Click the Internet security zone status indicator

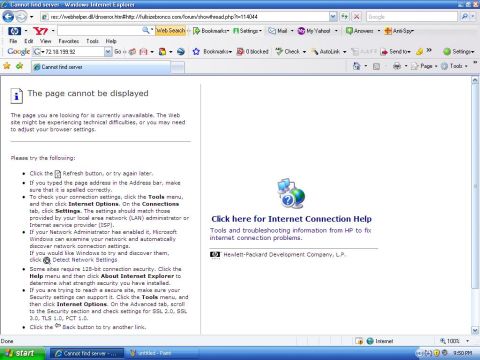point(380,341)
